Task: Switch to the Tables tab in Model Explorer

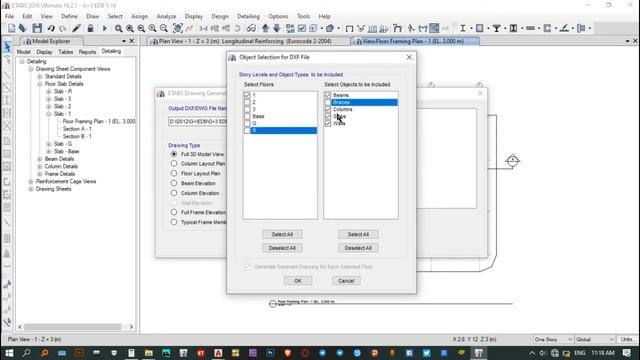Action: pos(65,52)
